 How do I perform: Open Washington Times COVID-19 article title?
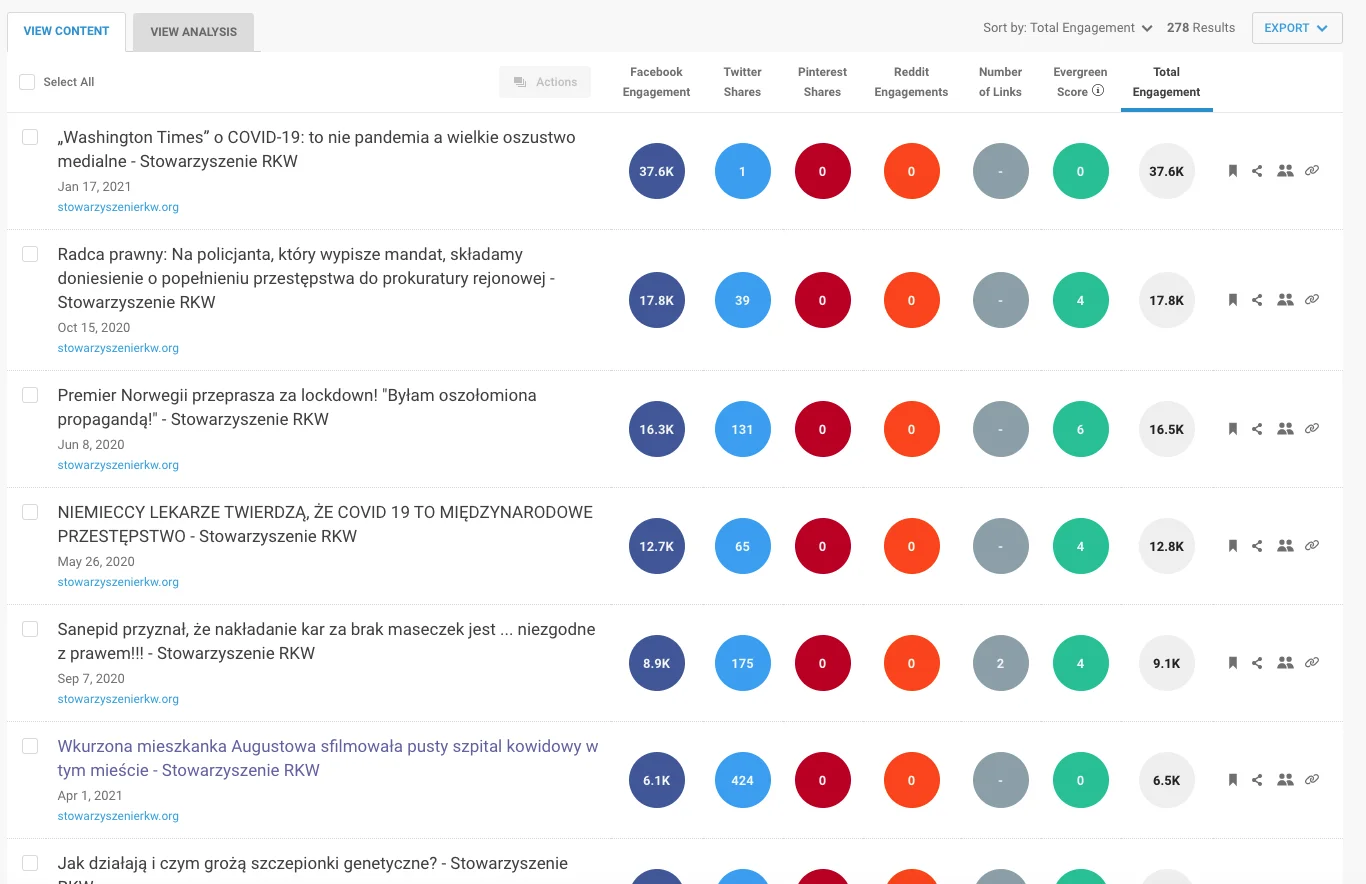(316, 149)
